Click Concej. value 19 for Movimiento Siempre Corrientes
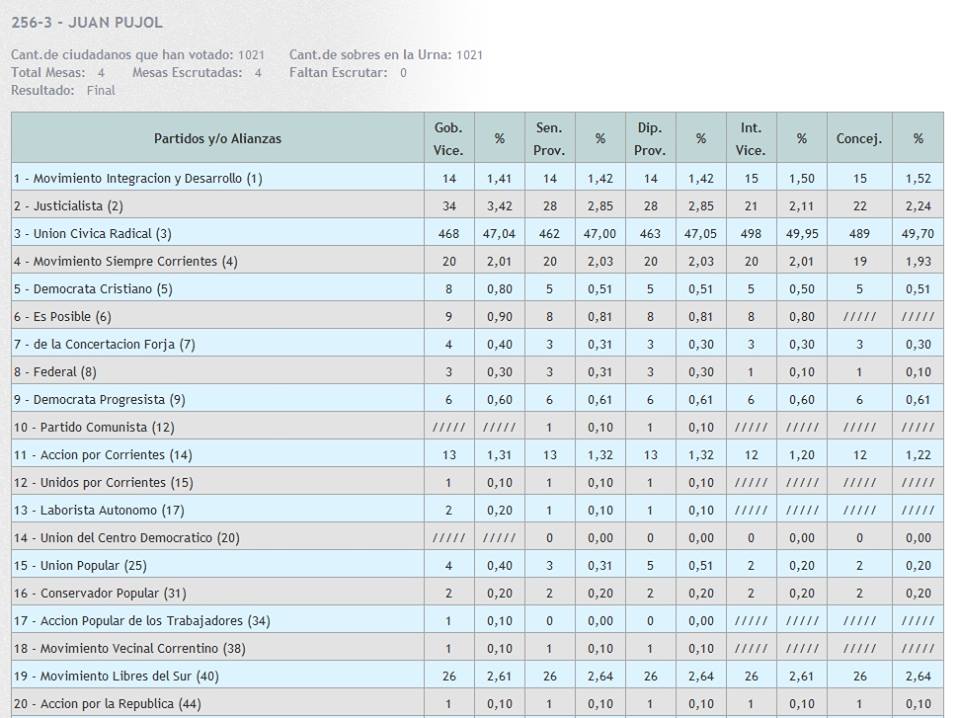 [860, 261]
